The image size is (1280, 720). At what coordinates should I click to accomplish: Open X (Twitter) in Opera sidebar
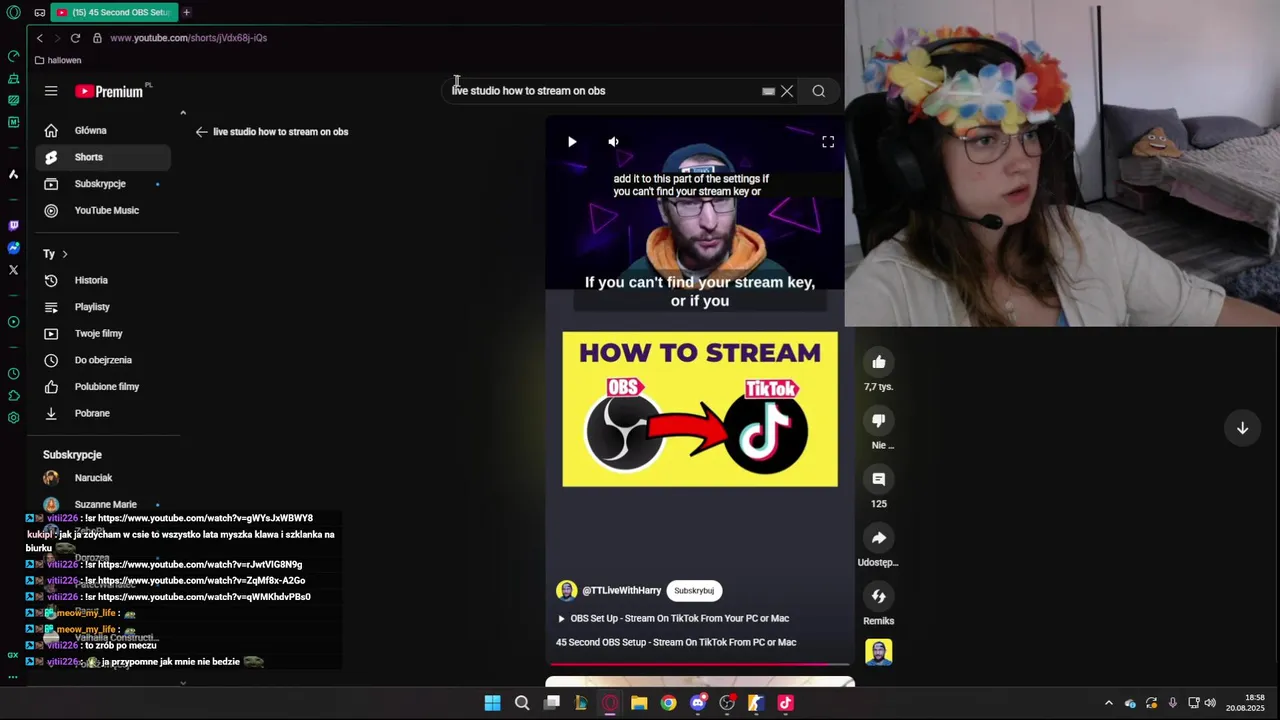13,270
